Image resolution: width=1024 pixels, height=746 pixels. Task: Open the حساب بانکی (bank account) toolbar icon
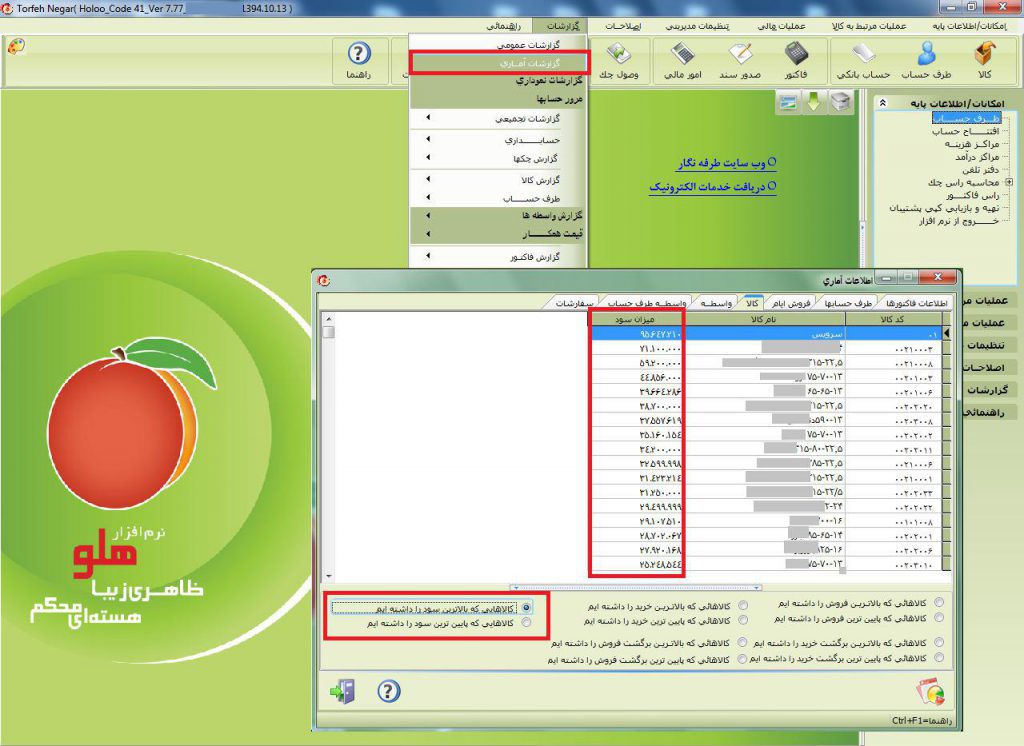(x=863, y=61)
